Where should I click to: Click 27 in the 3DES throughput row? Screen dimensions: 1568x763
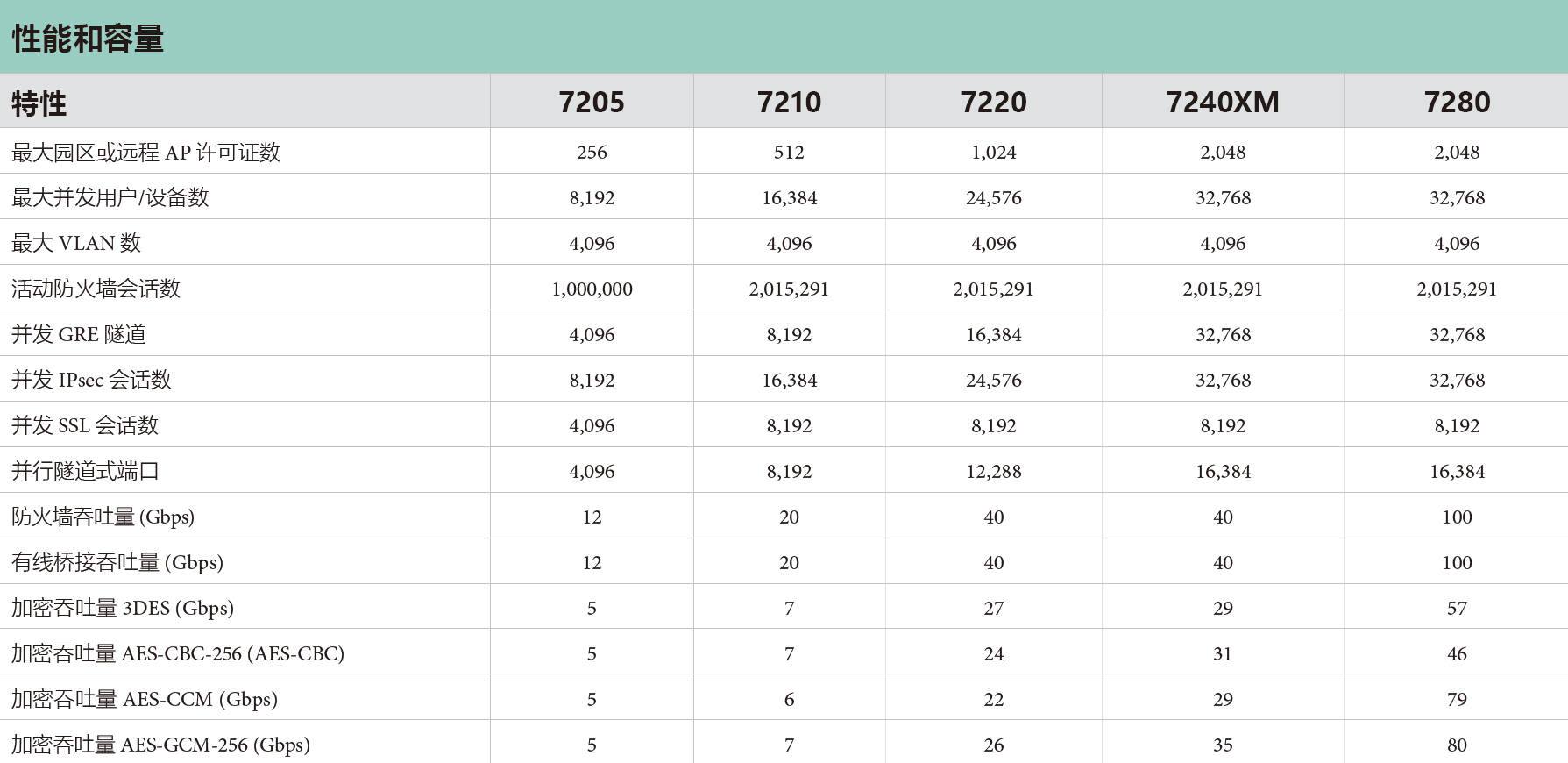point(994,609)
